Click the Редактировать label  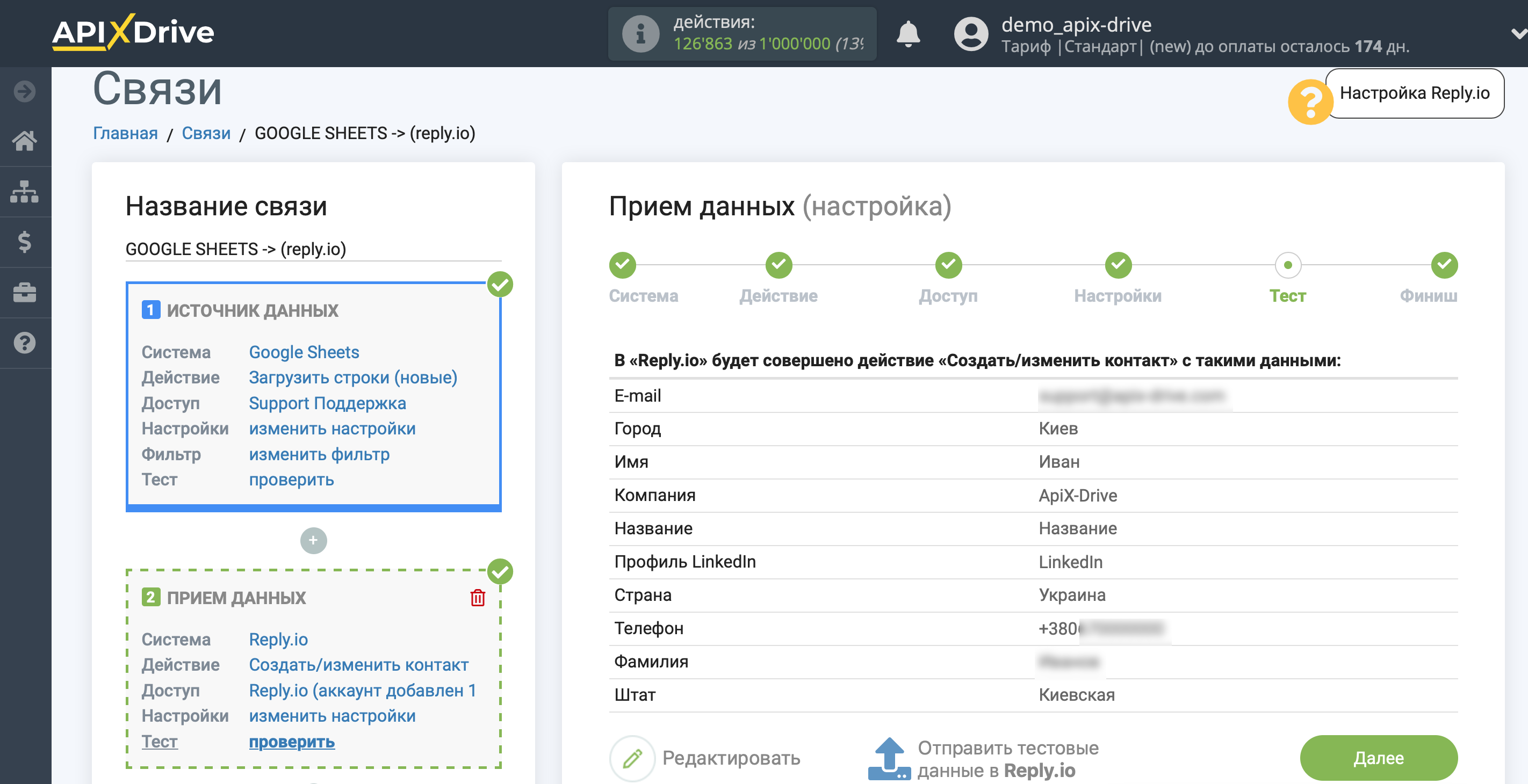pyautogui.click(x=731, y=758)
